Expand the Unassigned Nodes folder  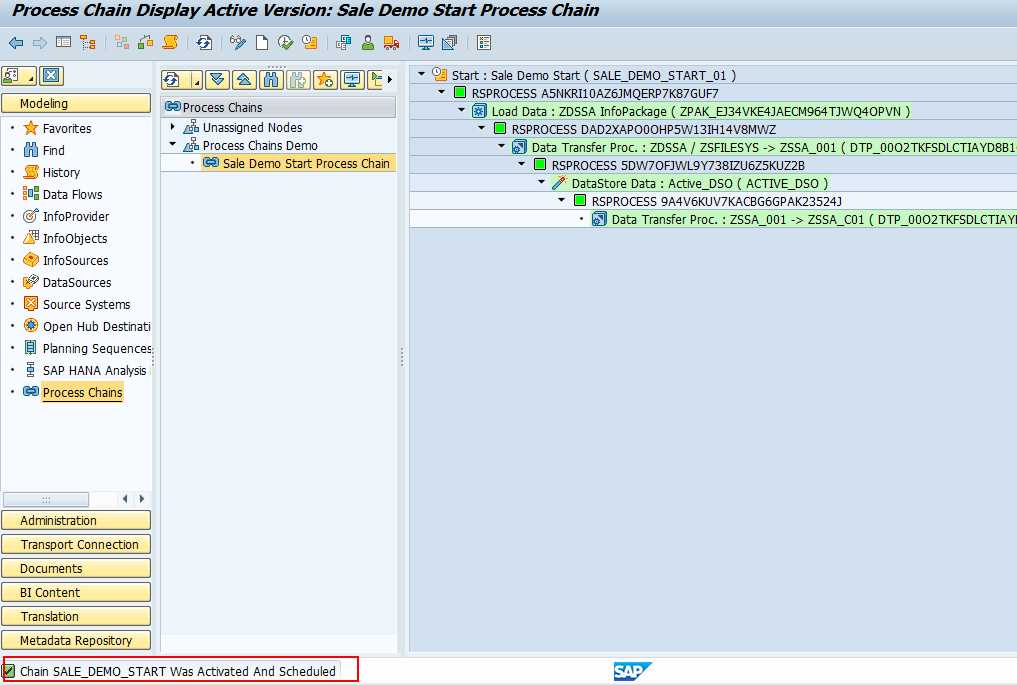[173, 126]
